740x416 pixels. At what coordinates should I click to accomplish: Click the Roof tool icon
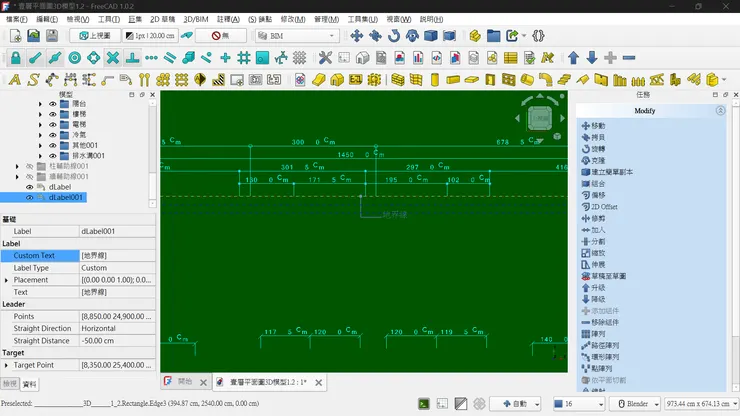tap(582, 79)
